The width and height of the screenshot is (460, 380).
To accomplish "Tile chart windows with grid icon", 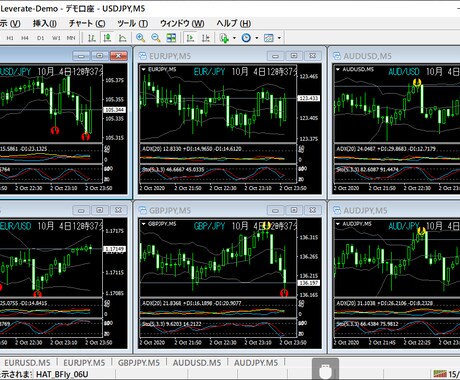I will [171, 38].
